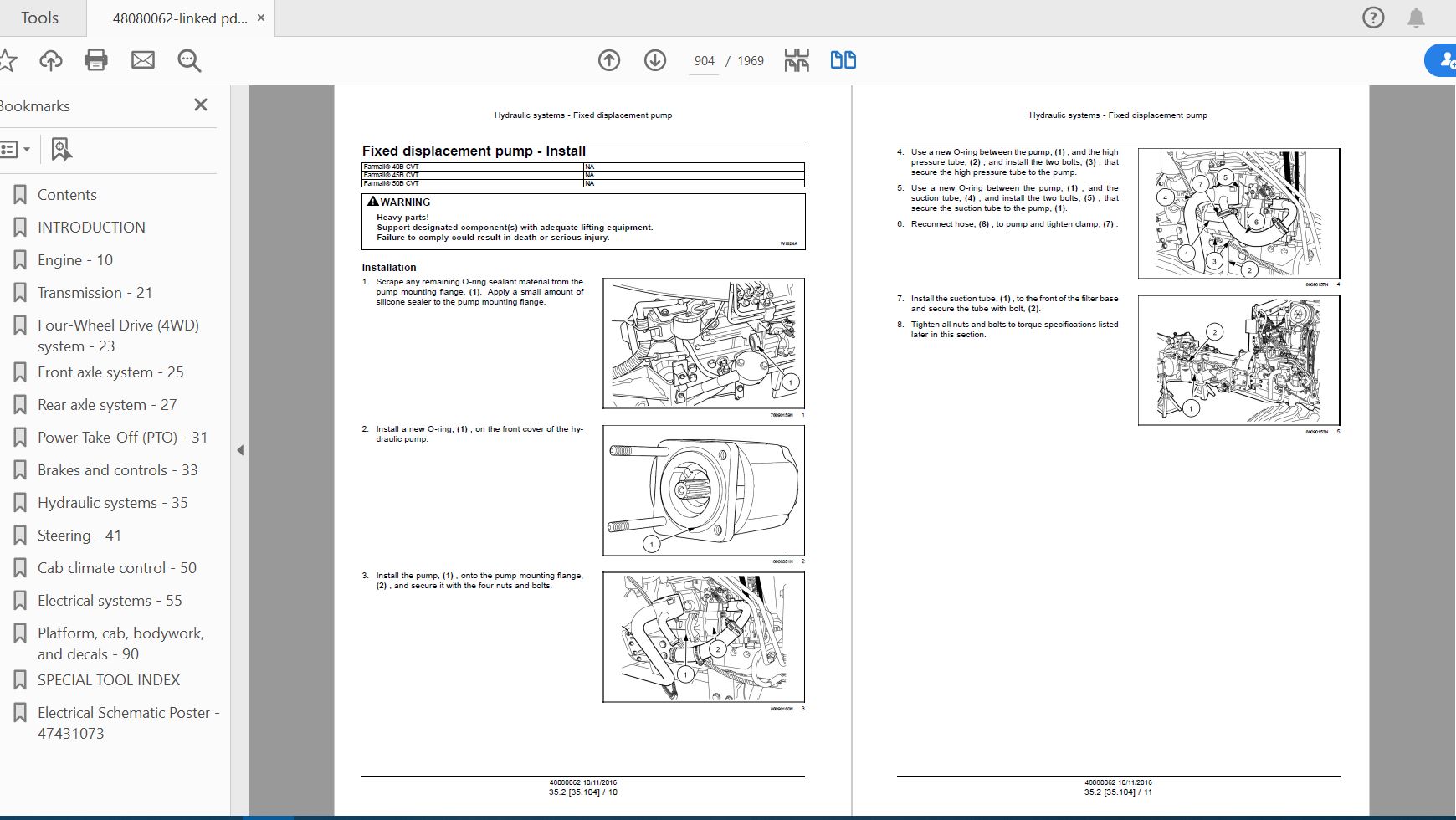Image resolution: width=1456 pixels, height=820 pixels.
Task: Open the Hydraulic systems - 35 bookmark
Action: (113, 503)
